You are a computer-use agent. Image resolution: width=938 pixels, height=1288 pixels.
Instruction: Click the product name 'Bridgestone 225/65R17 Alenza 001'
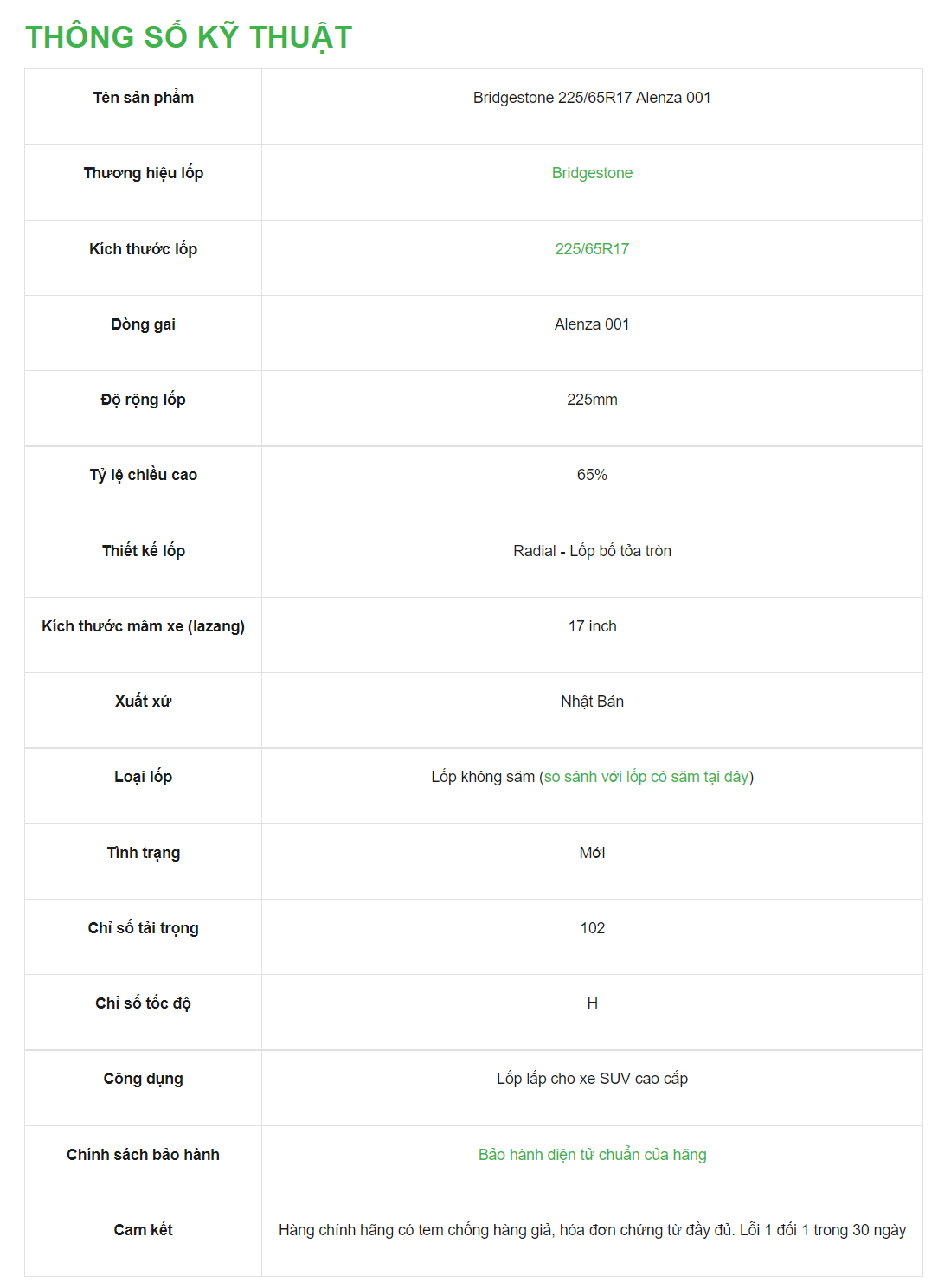coord(592,98)
